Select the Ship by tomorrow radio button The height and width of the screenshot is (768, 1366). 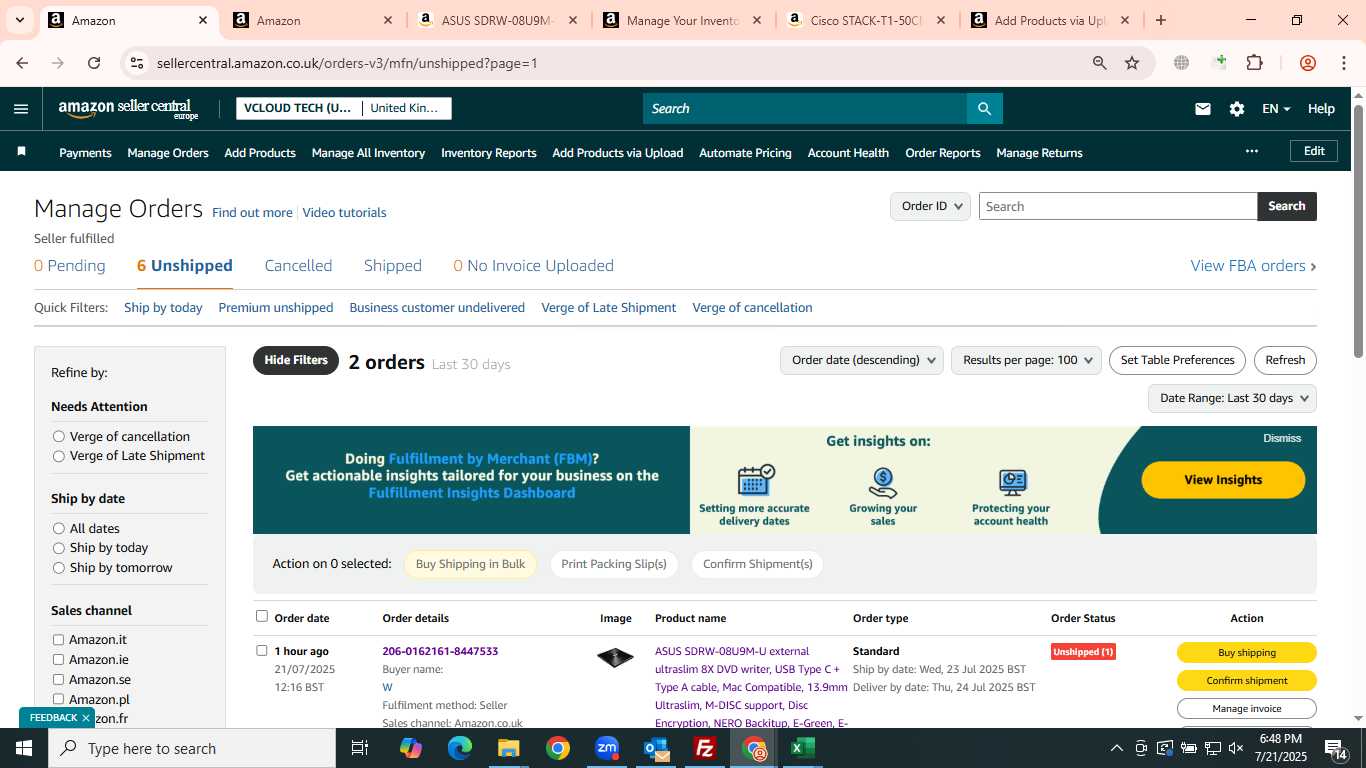(x=59, y=568)
